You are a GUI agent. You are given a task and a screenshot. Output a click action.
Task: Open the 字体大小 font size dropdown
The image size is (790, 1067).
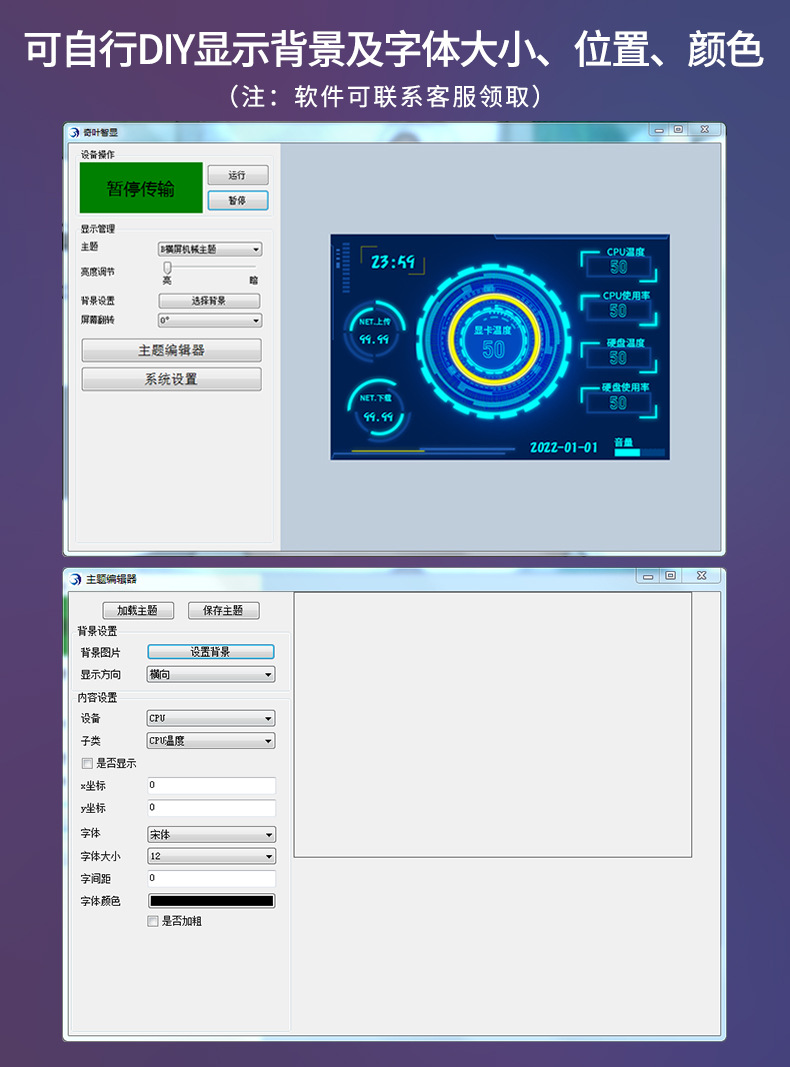211,856
